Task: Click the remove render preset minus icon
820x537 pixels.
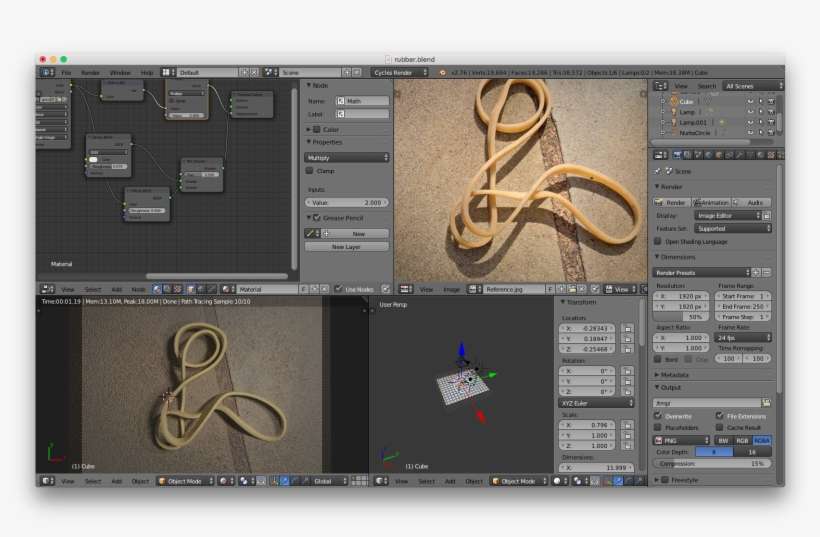Action: 766,272
